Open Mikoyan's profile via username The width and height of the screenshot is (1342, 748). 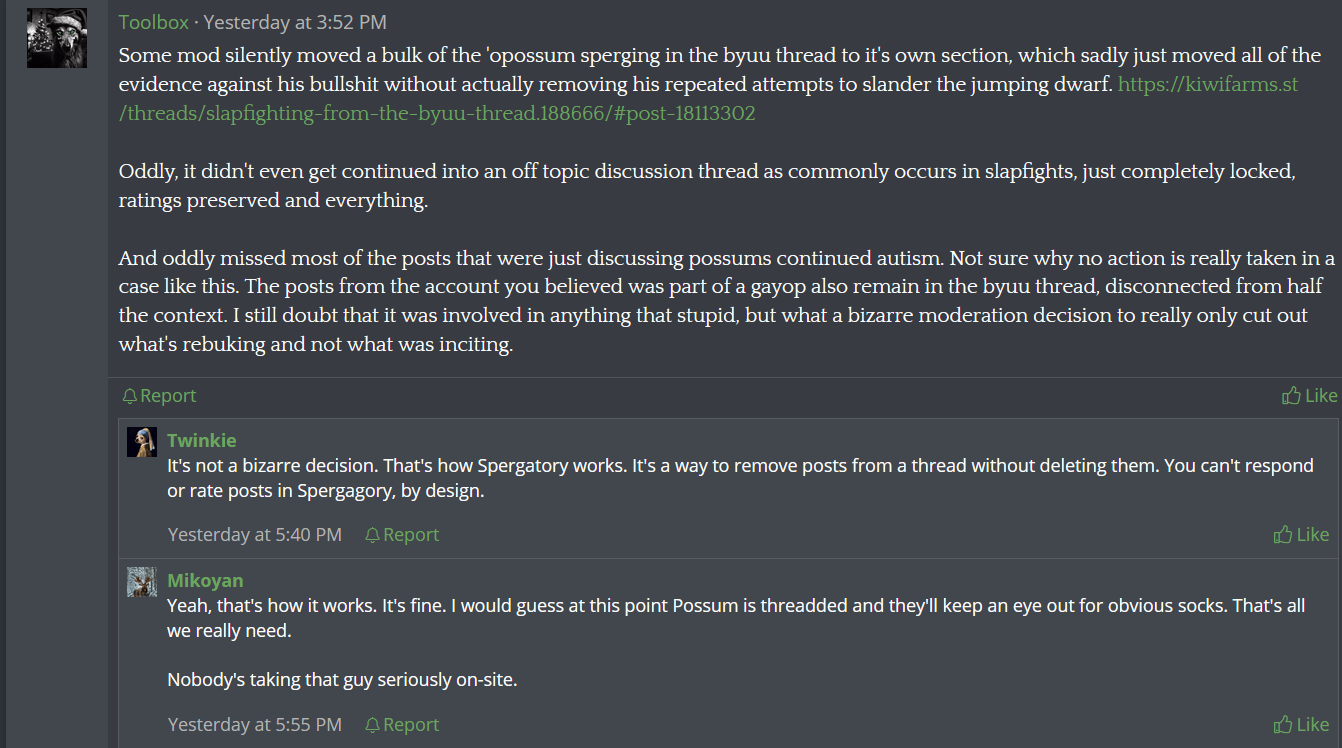[x=205, y=580]
